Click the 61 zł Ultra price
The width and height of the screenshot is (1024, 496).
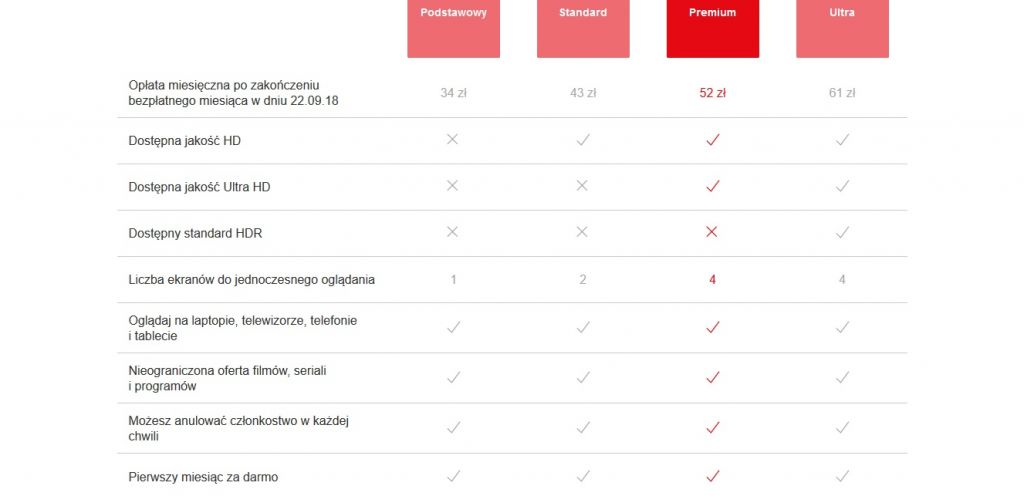842,93
